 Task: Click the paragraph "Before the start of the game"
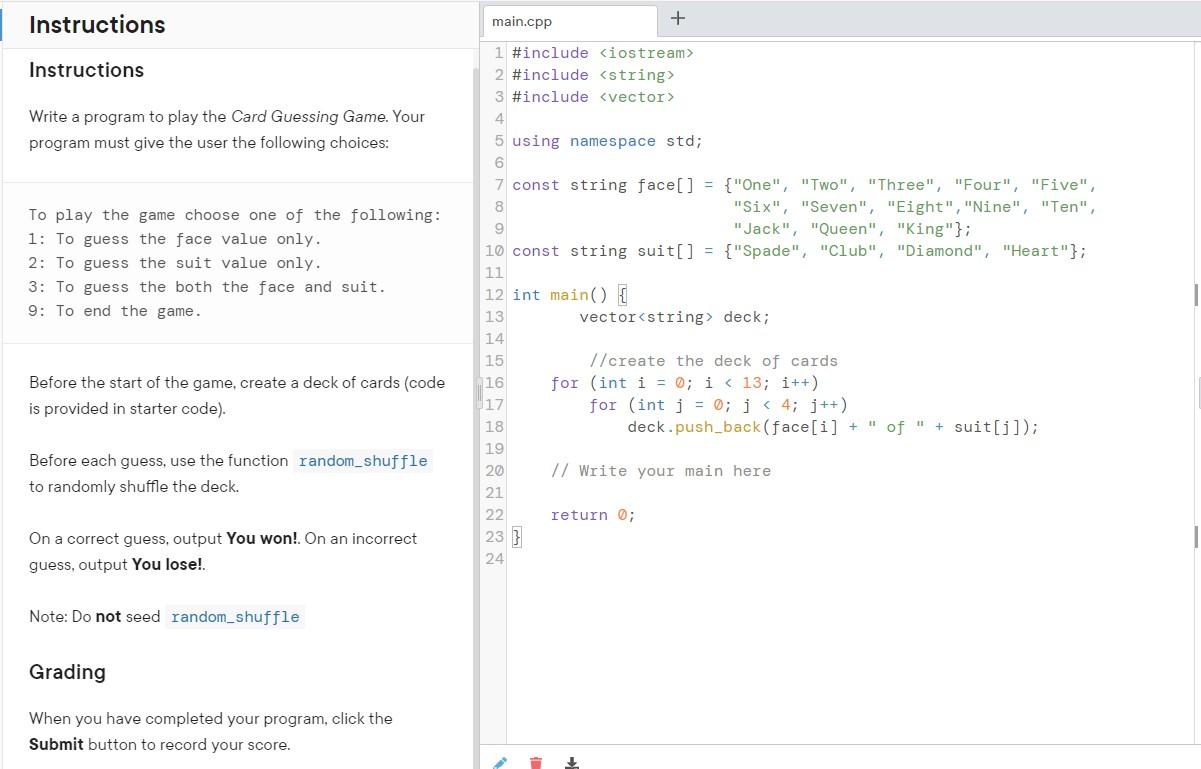coord(237,396)
